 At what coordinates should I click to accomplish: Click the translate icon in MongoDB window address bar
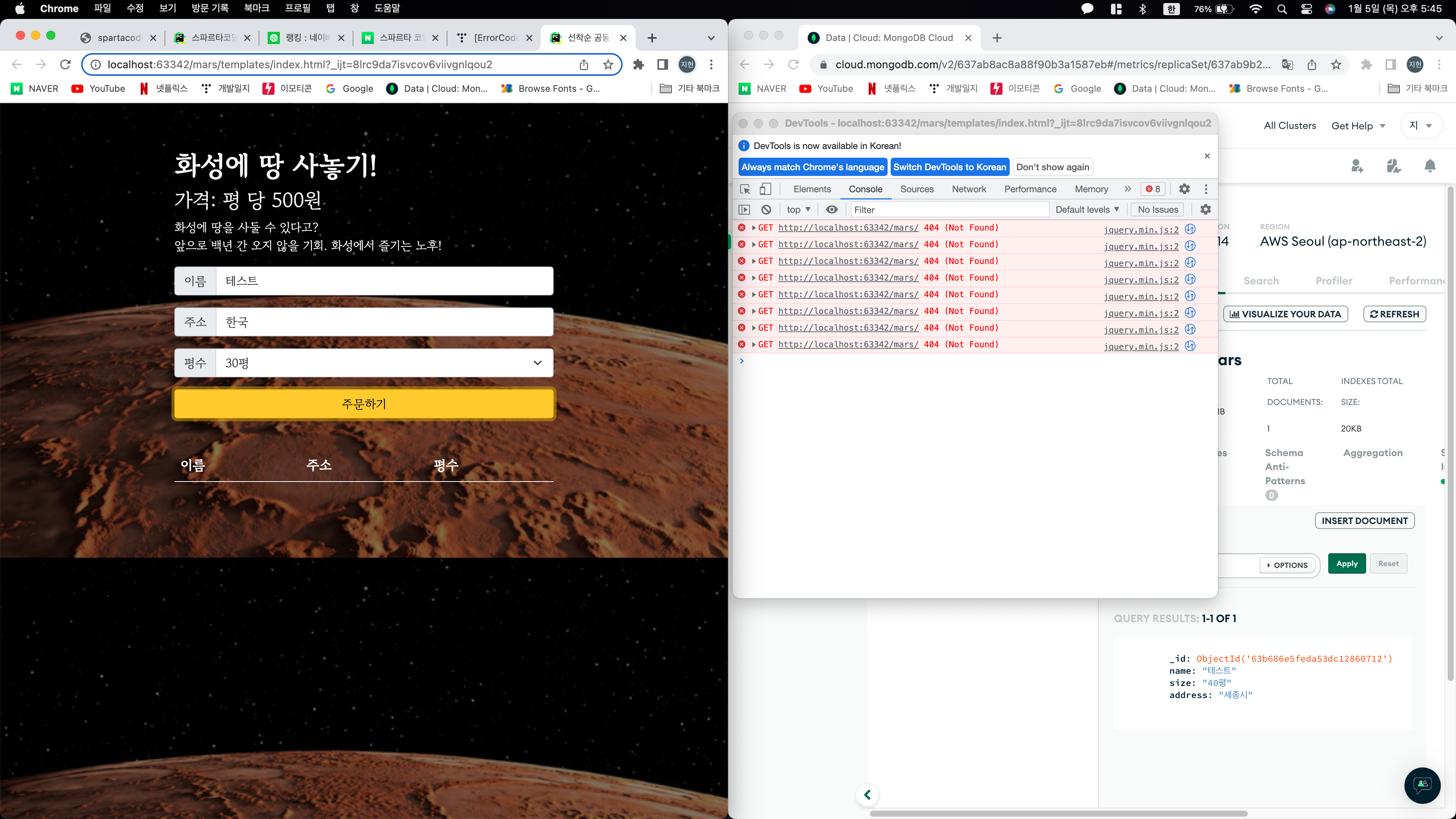click(x=1287, y=64)
